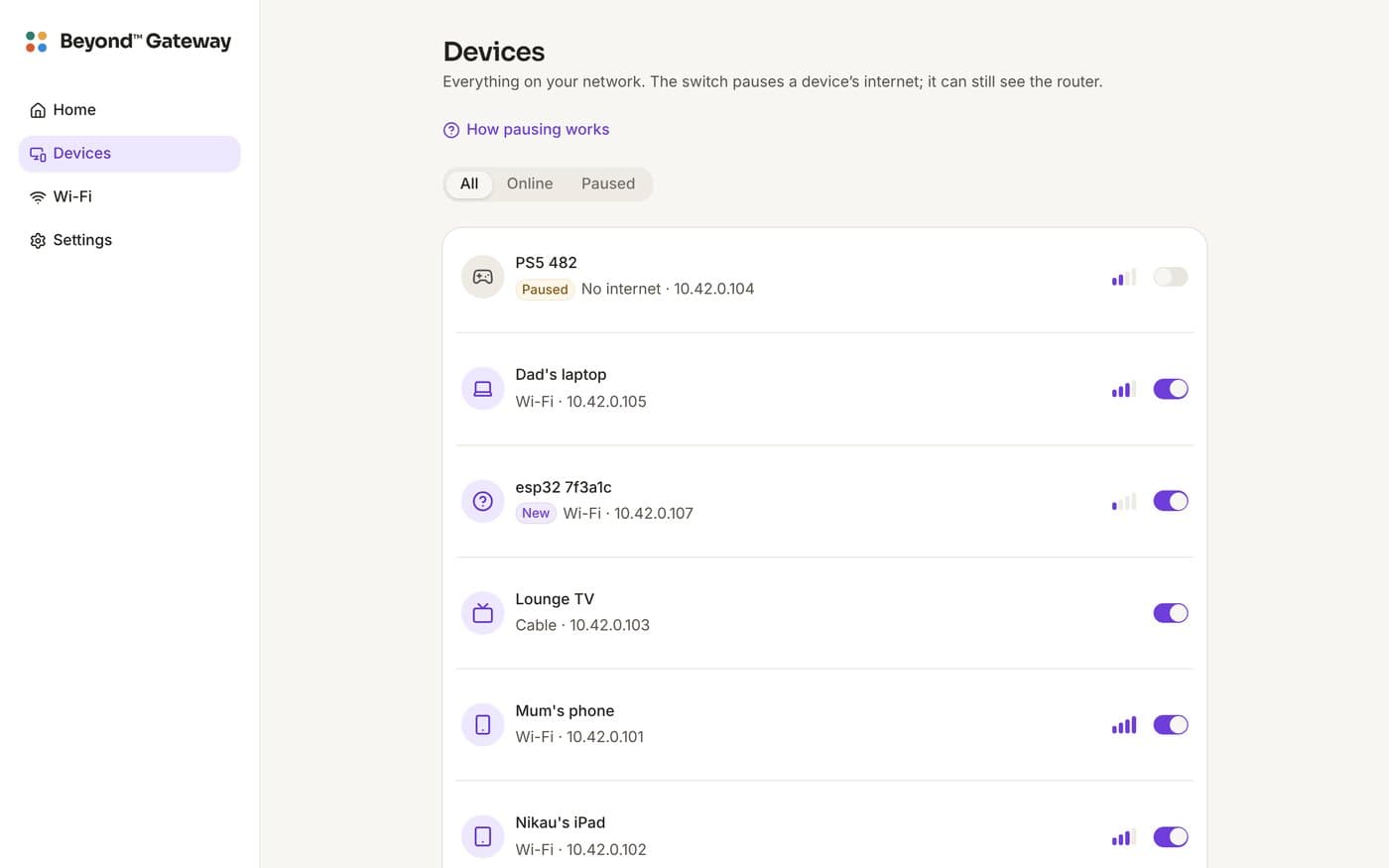Toggle off Mum's phone internet

(x=1171, y=725)
